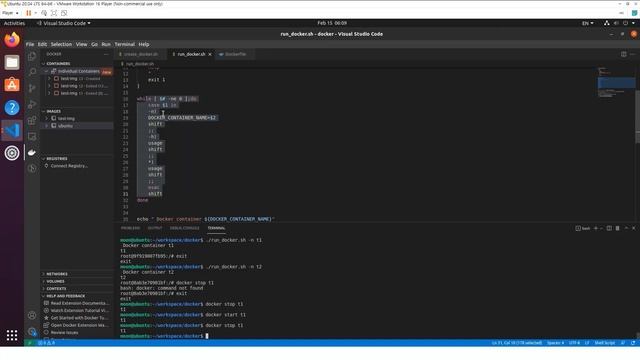
Task: Open Remote Explorer view in activity bar
Action: tap(32, 136)
